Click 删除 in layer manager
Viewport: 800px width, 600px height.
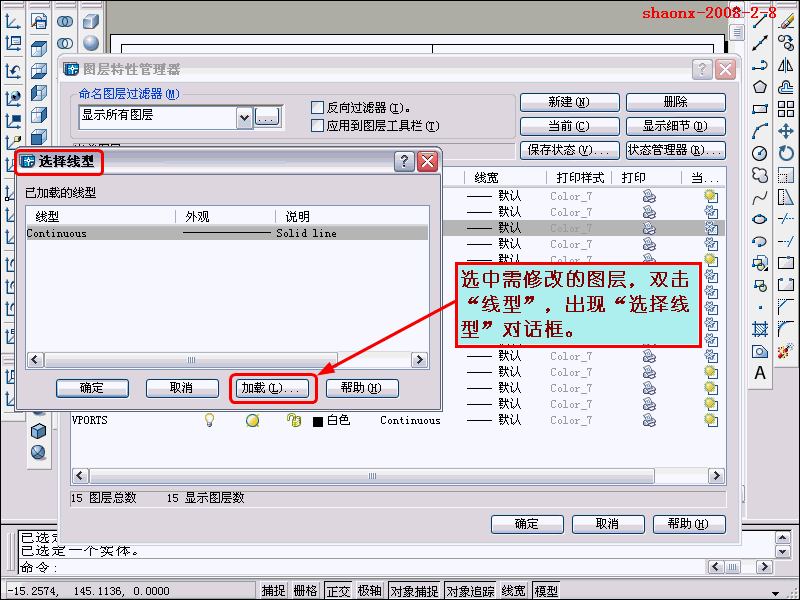676,102
